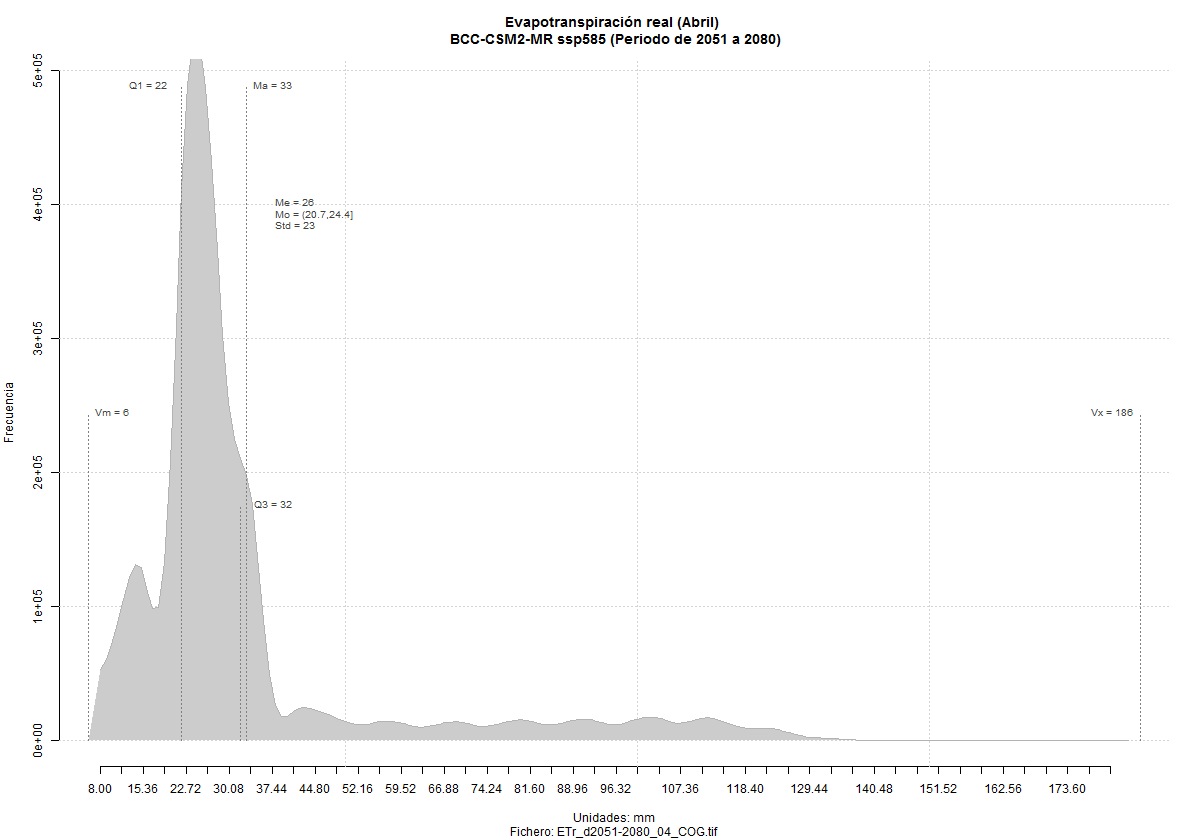This screenshot has height=840, width=1200.
Task: Click the y-axis tick label '5e+05'
Action: coord(38,71)
